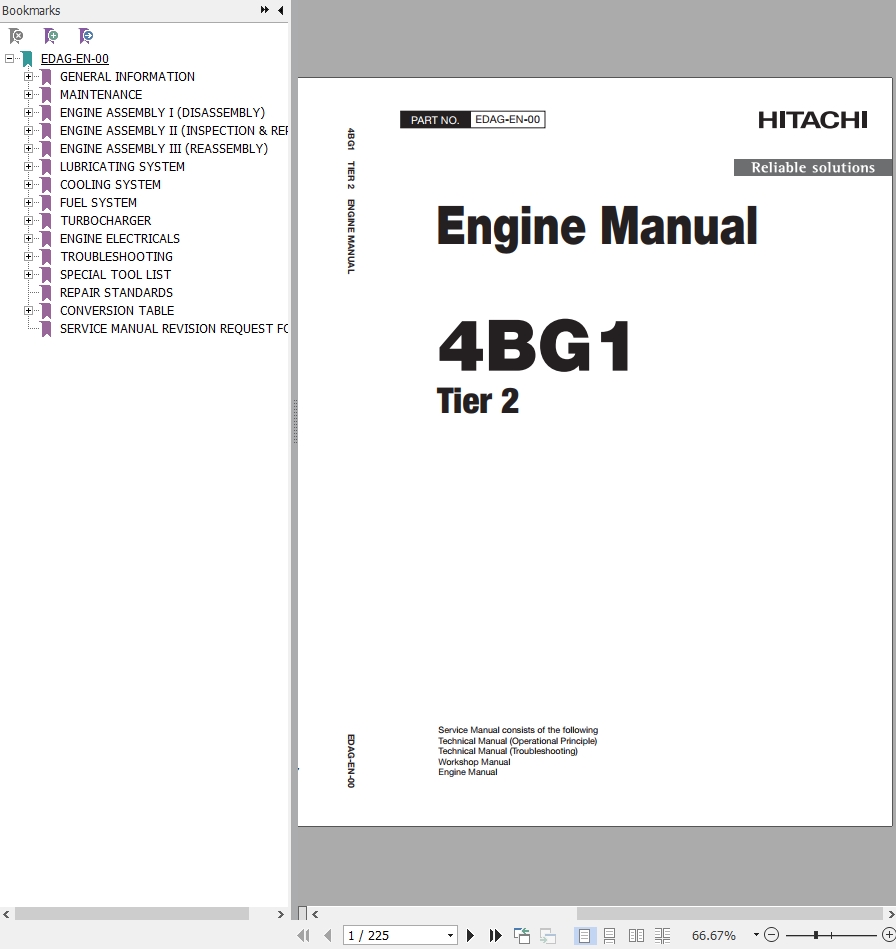Screen dimensions: 896x949
Task: Collapse the EDAG-EN-00 root bookmark
Action: 9,59
